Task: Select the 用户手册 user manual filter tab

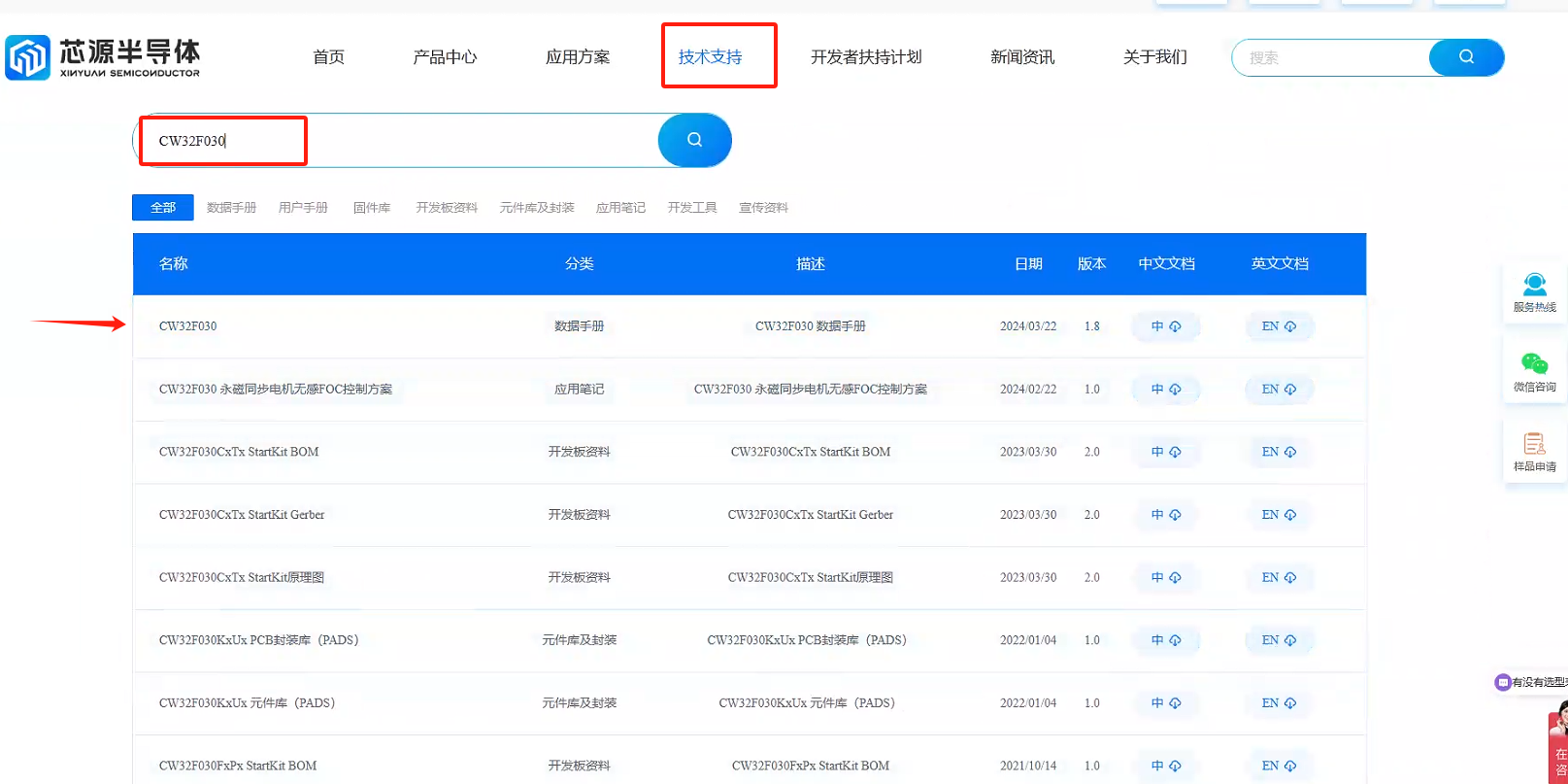Action: click(303, 208)
